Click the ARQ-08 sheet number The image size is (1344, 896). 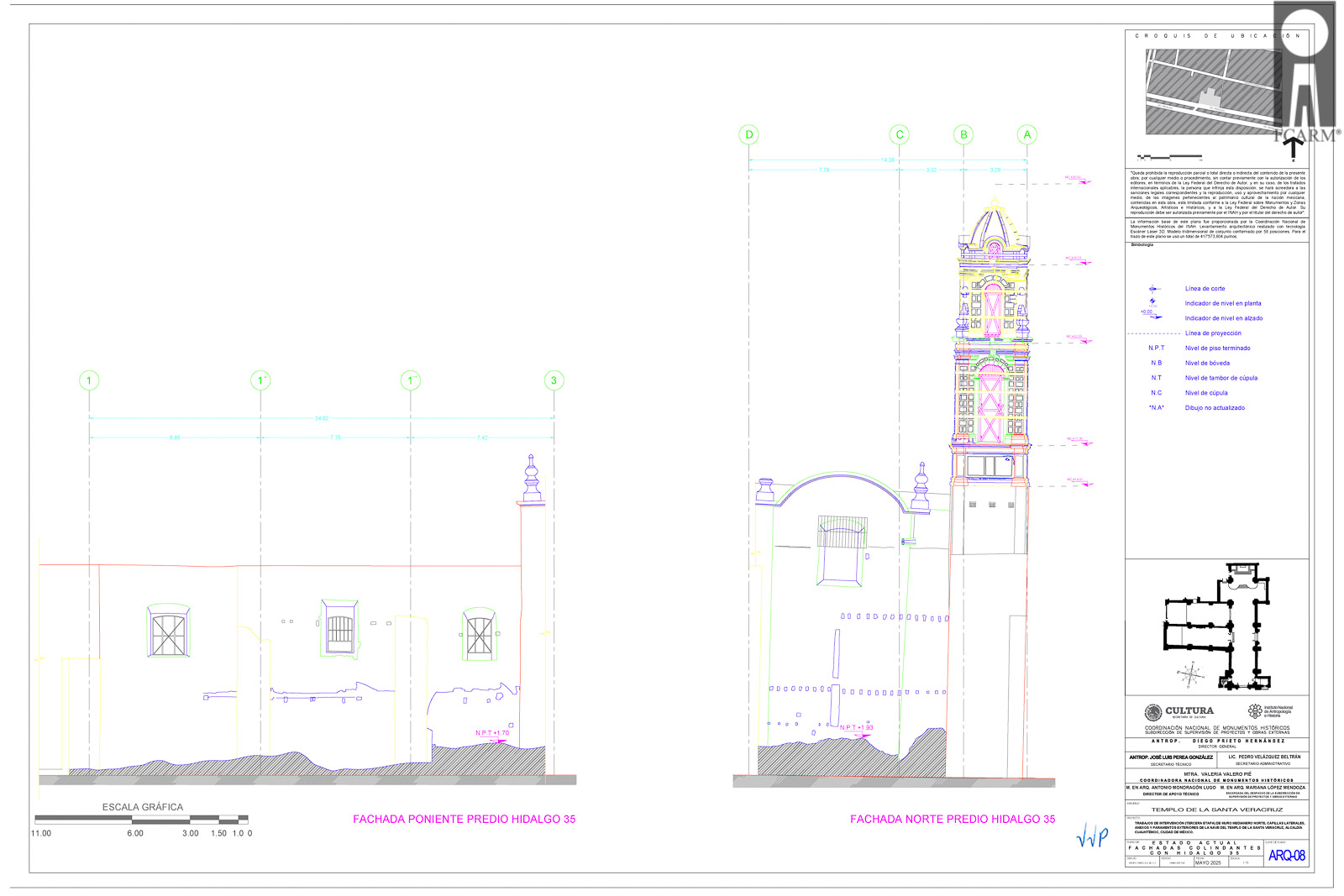pyautogui.click(x=1286, y=856)
